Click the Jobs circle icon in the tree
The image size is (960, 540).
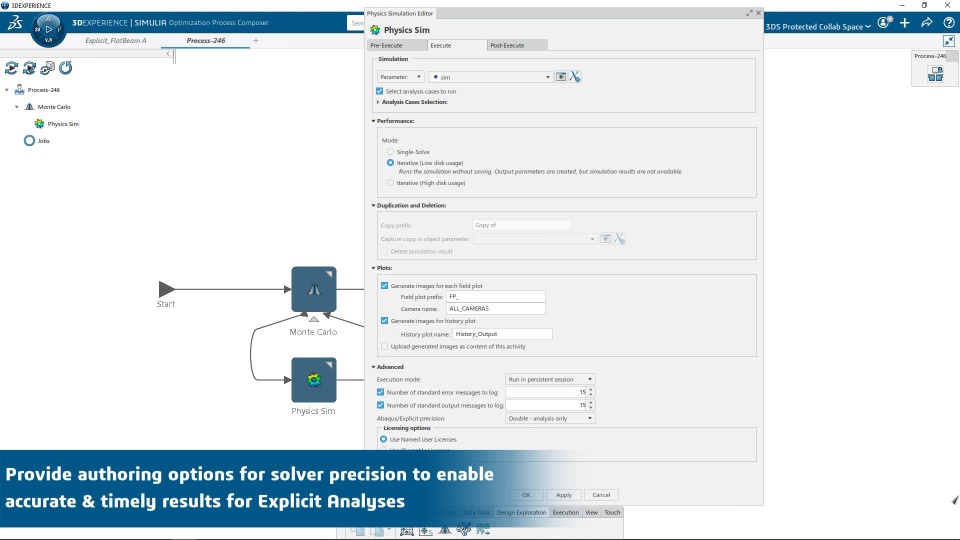coord(29,140)
